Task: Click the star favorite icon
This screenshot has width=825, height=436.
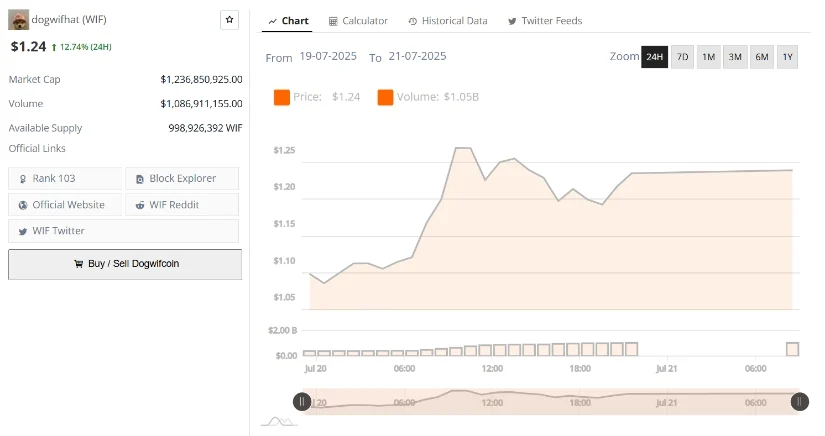Action: point(230,20)
